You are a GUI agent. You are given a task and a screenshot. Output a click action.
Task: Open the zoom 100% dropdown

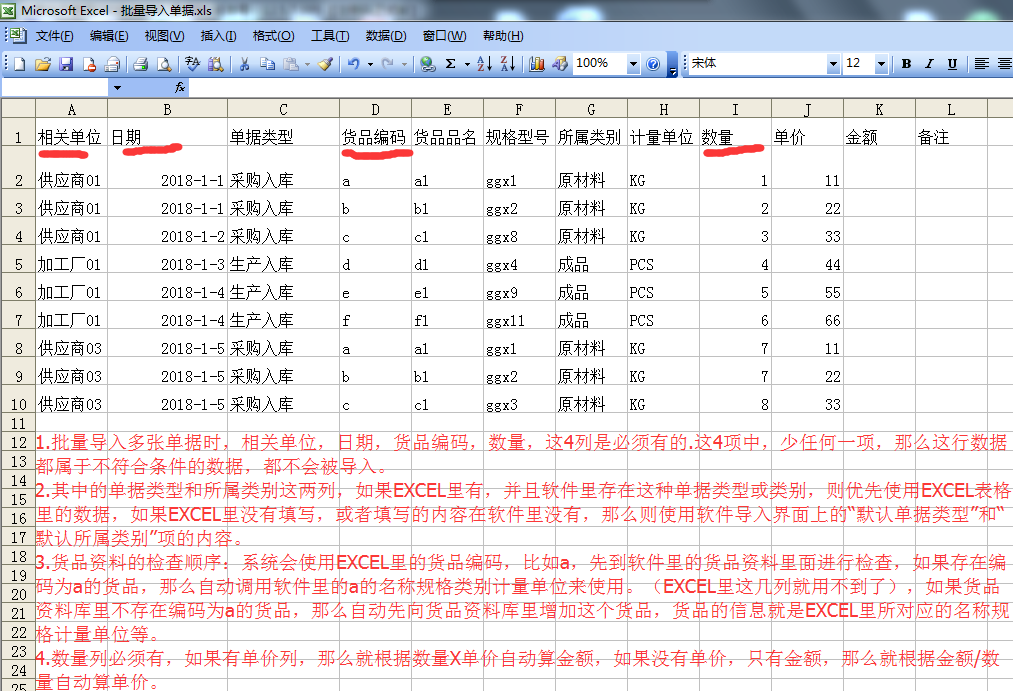633,64
